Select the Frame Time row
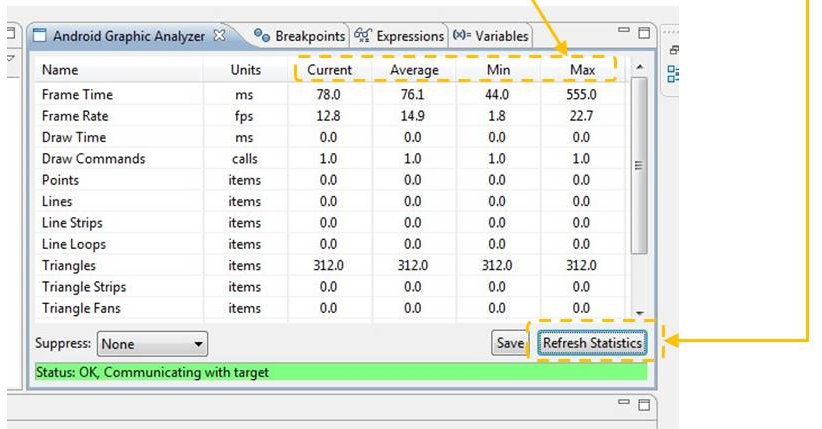Screen dimensions: 822x429 coord(330,94)
